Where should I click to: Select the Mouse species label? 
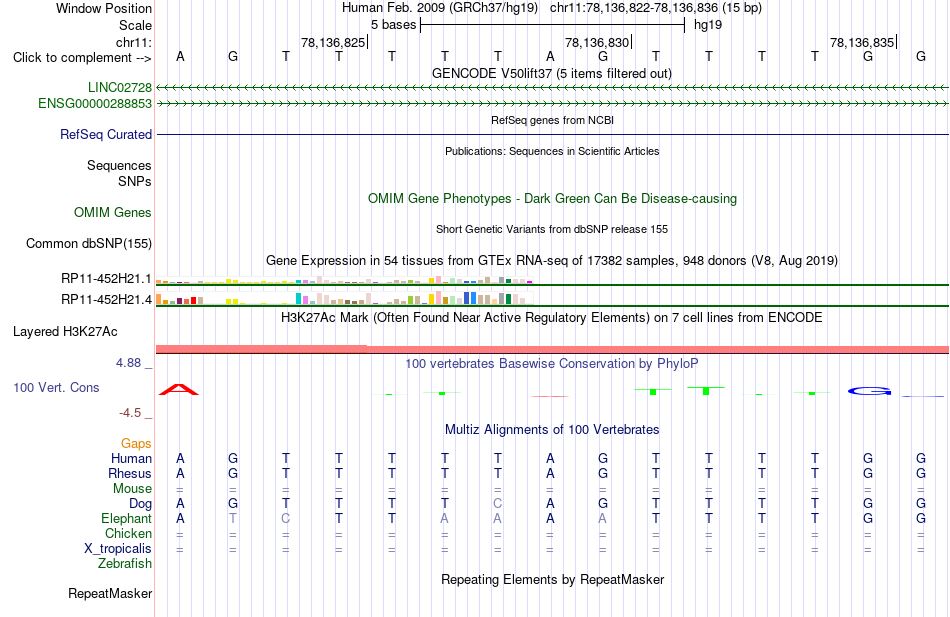133,489
